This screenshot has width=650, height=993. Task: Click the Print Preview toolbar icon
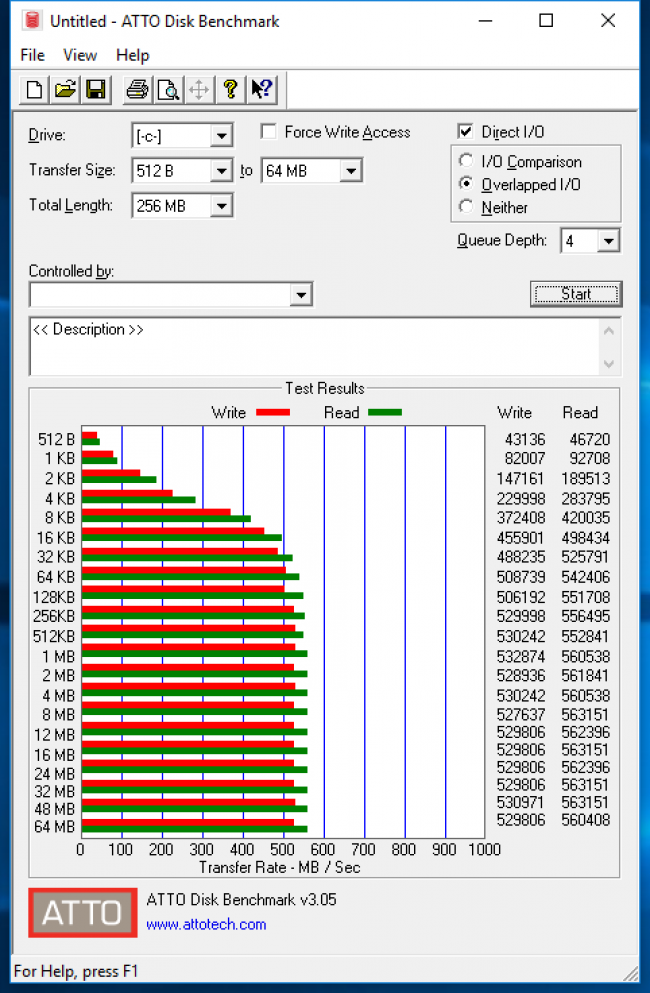pos(168,89)
